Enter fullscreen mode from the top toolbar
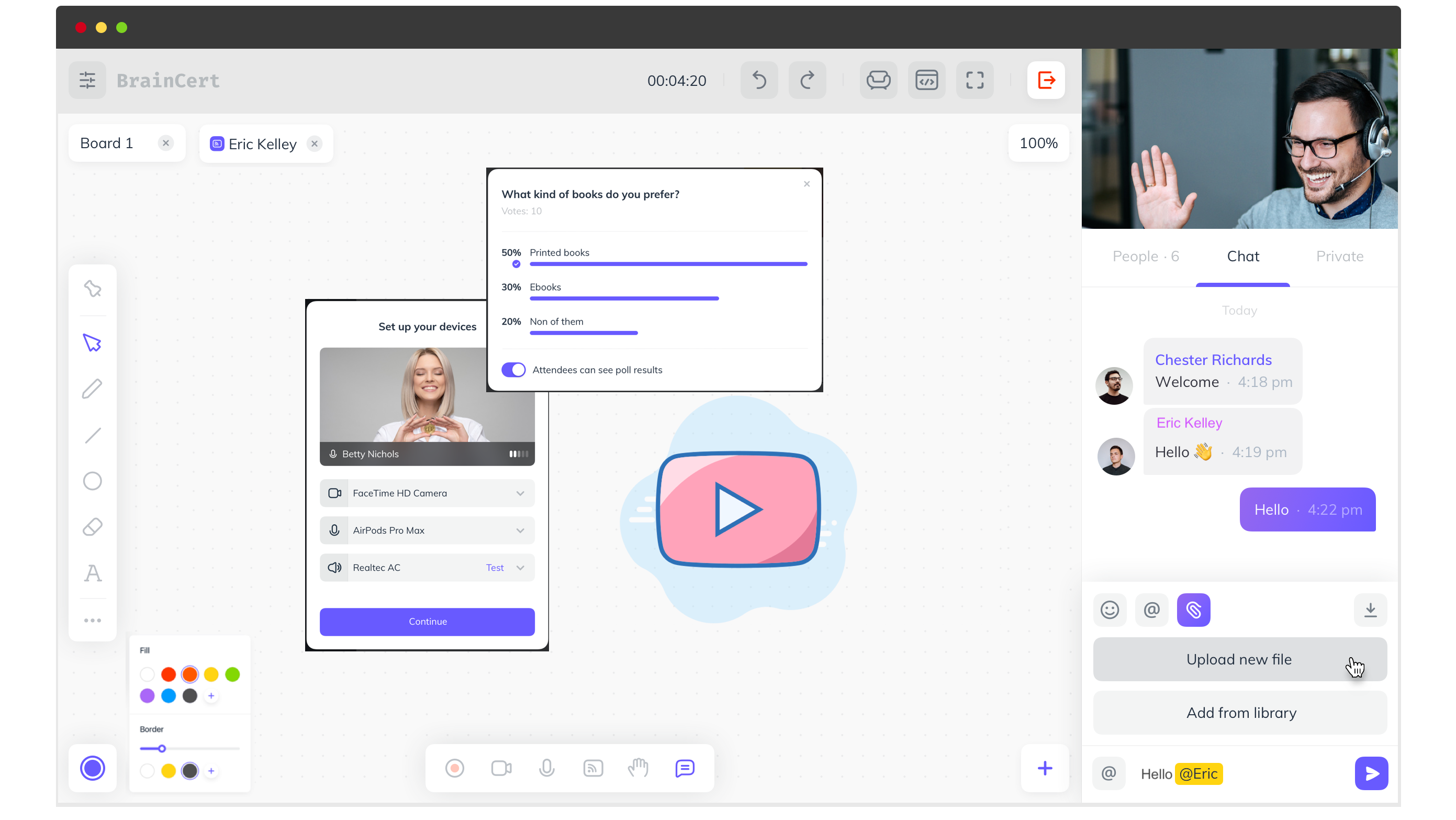This screenshot has width=1456, height=820. point(975,80)
